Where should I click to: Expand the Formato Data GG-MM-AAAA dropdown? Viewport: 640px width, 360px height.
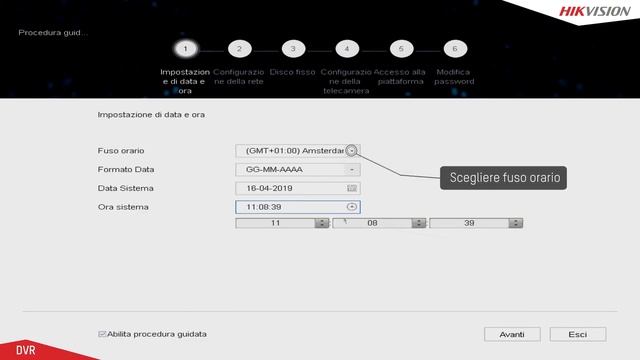(351, 169)
